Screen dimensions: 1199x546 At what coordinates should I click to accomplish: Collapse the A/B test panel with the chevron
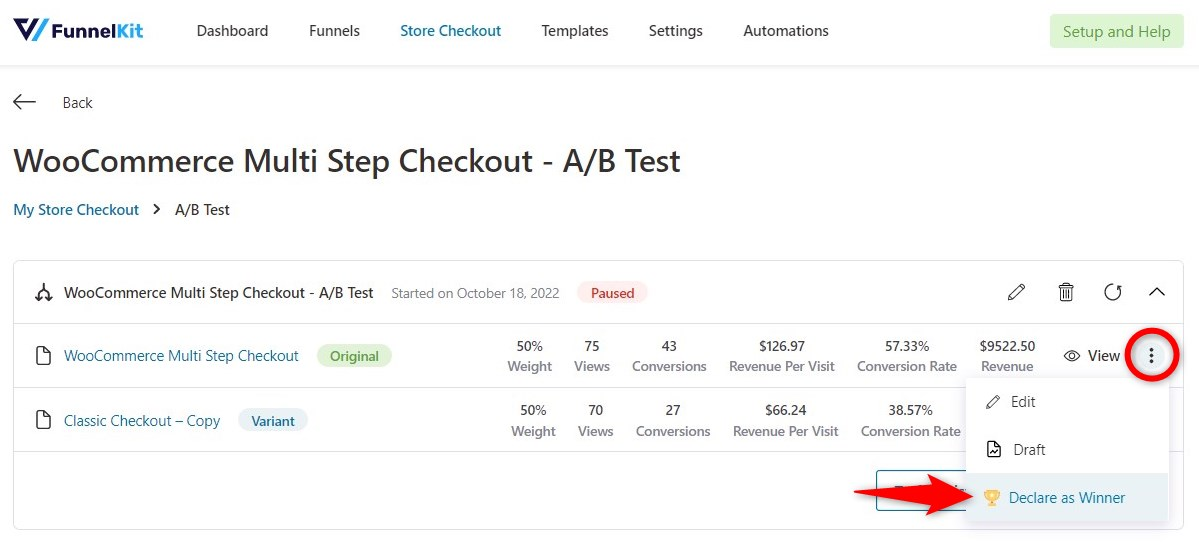pos(1157,292)
